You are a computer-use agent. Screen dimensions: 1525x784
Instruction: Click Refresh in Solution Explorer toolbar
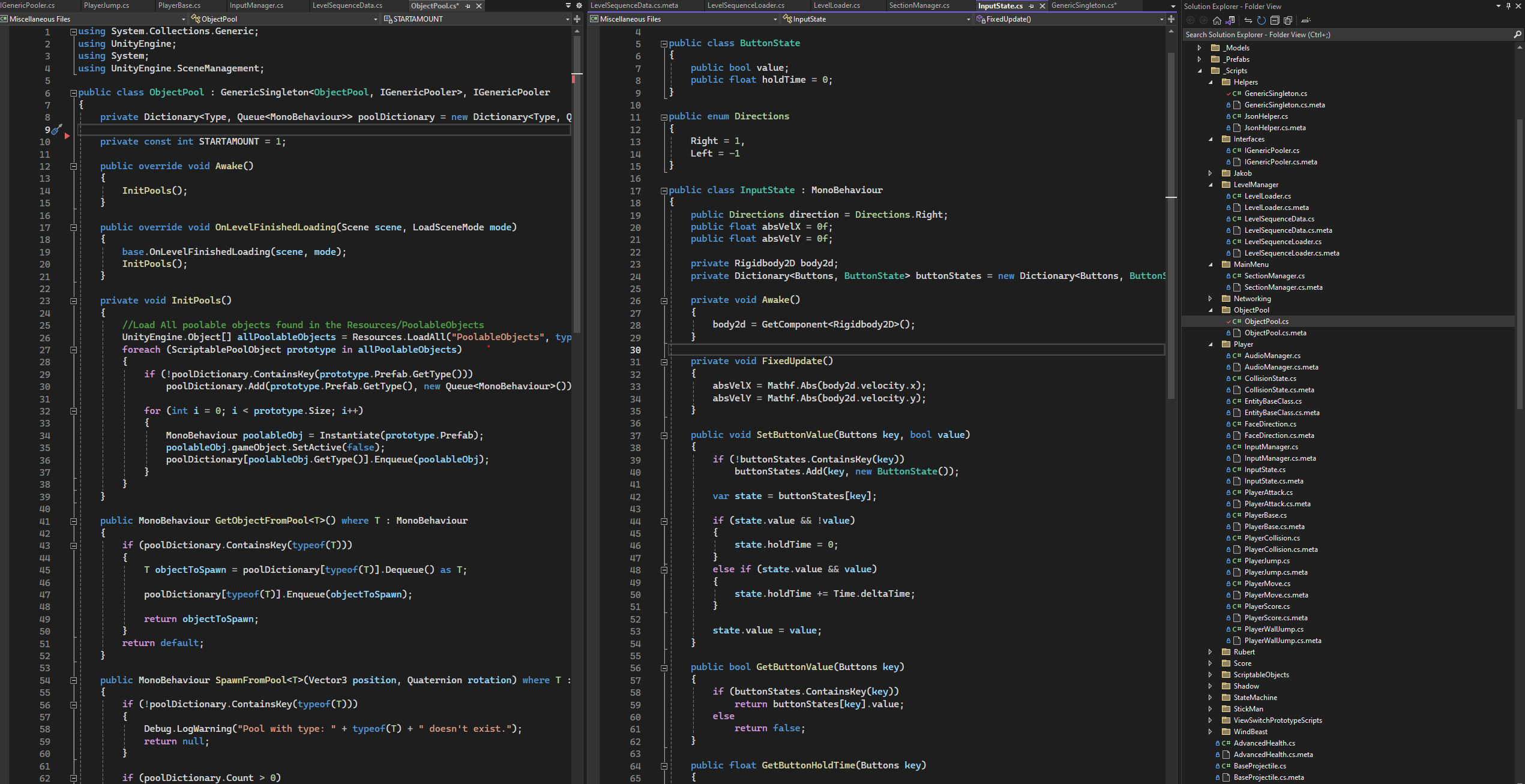click(1262, 20)
